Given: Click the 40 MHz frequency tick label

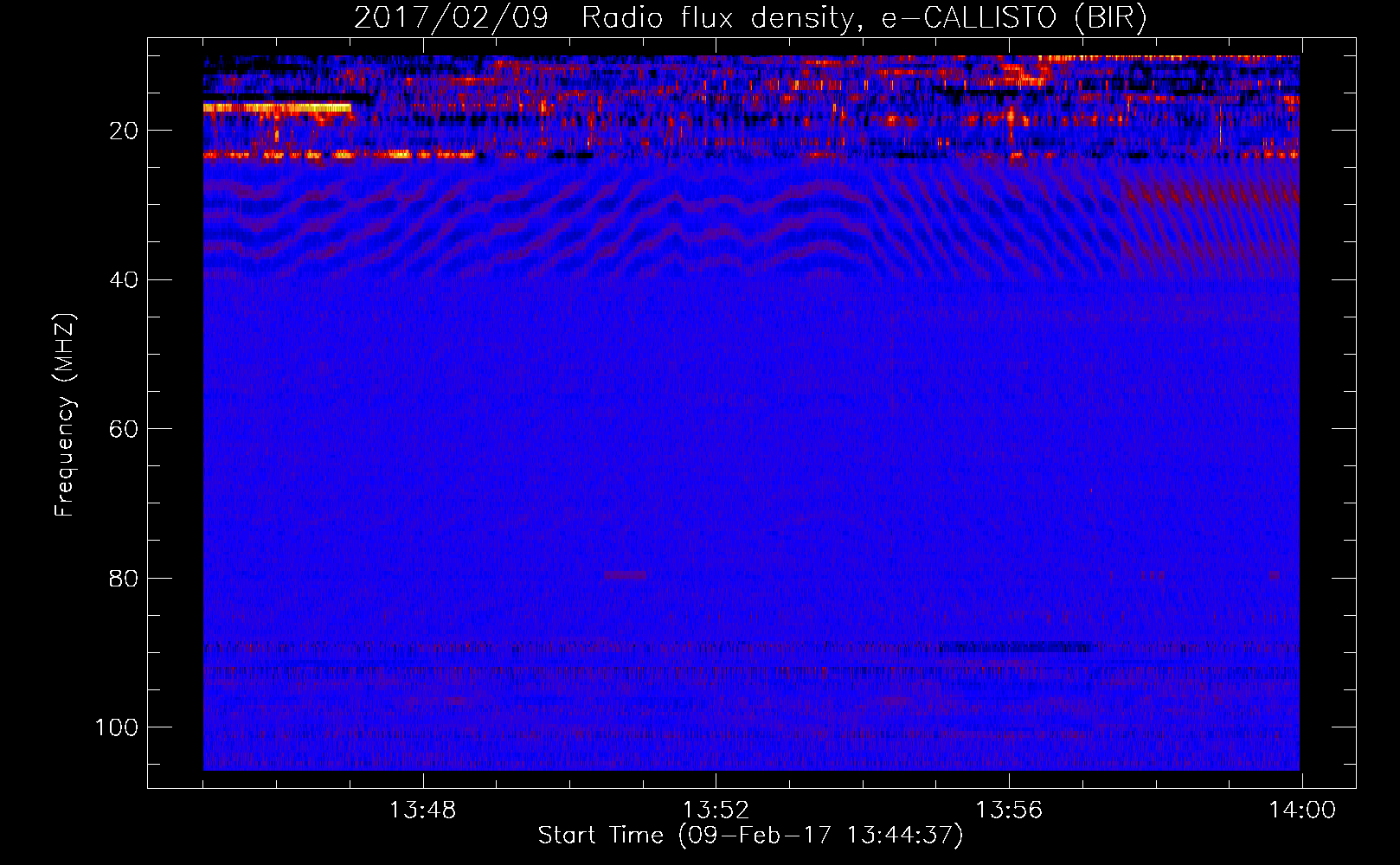Looking at the screenshot, I should 124,280.
